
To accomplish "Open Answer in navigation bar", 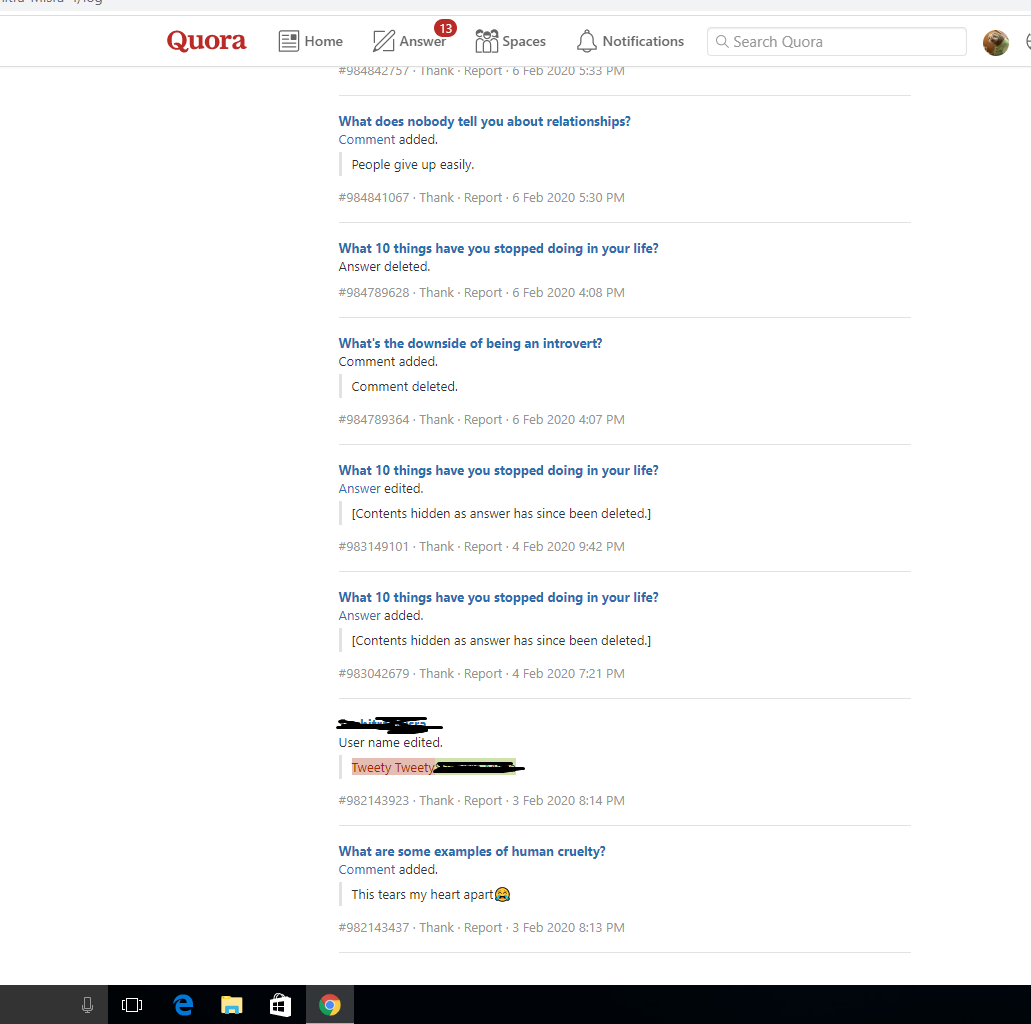I will click(409, 41).
